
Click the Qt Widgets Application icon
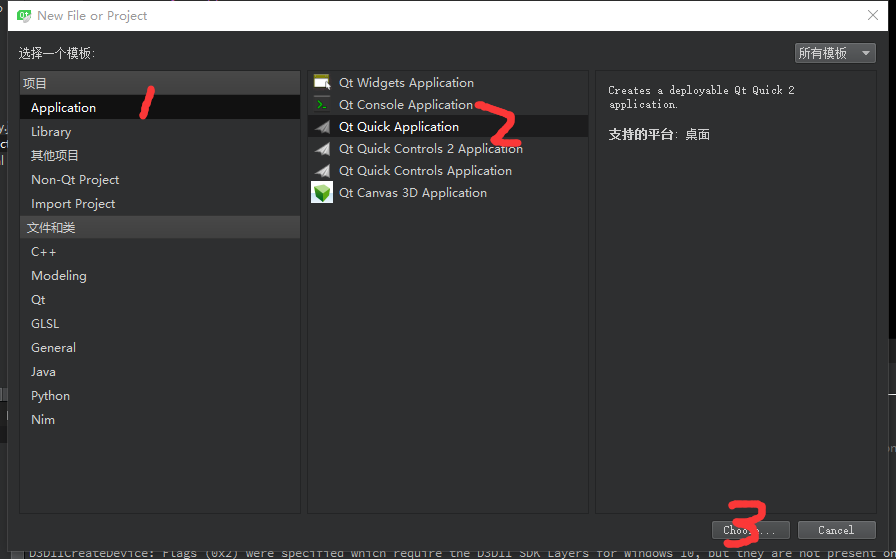(x=322, y=82)
